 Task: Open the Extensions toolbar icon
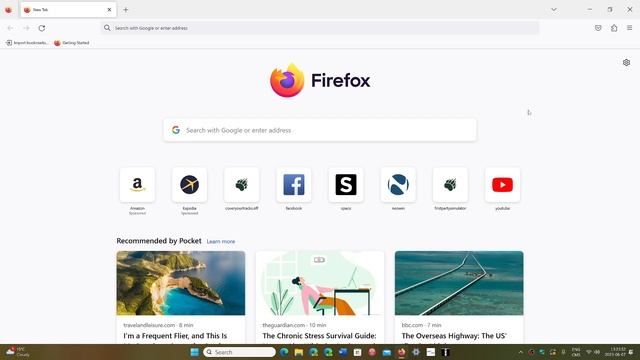point(614,28)
